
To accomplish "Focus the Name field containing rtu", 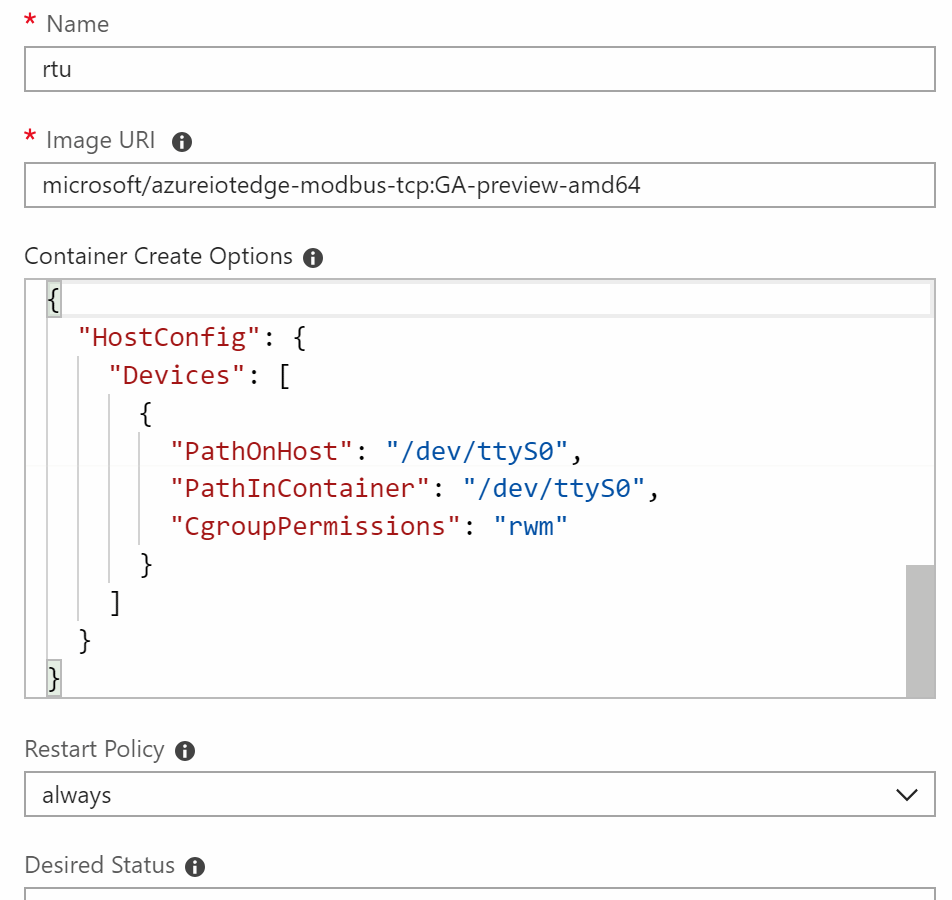I will pyautogui.click(x=478, y=71).
